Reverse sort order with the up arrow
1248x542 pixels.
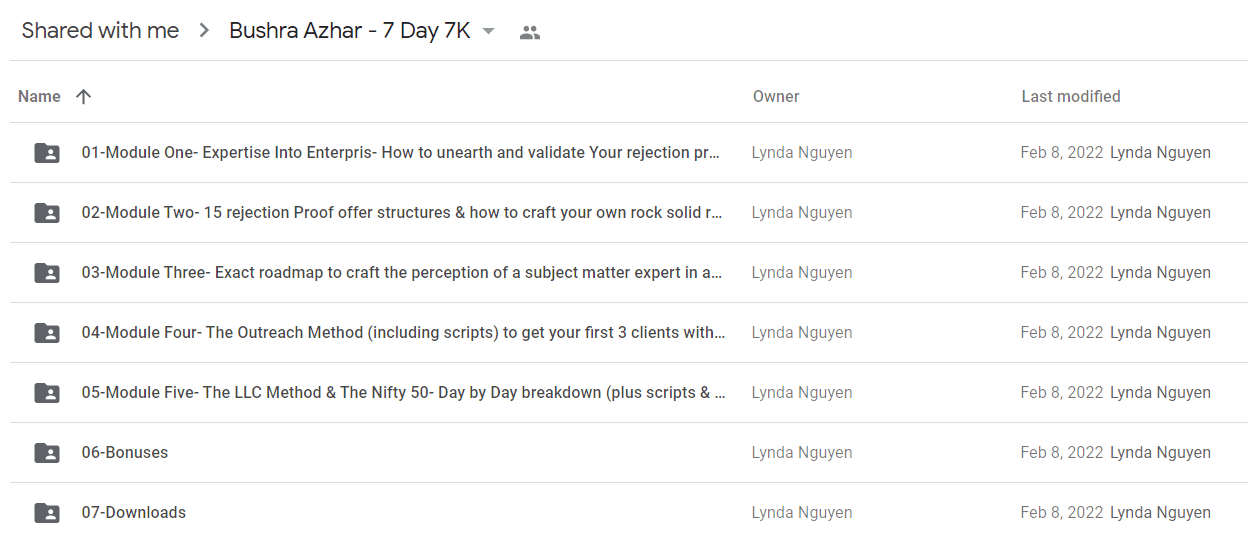(83, 97)
